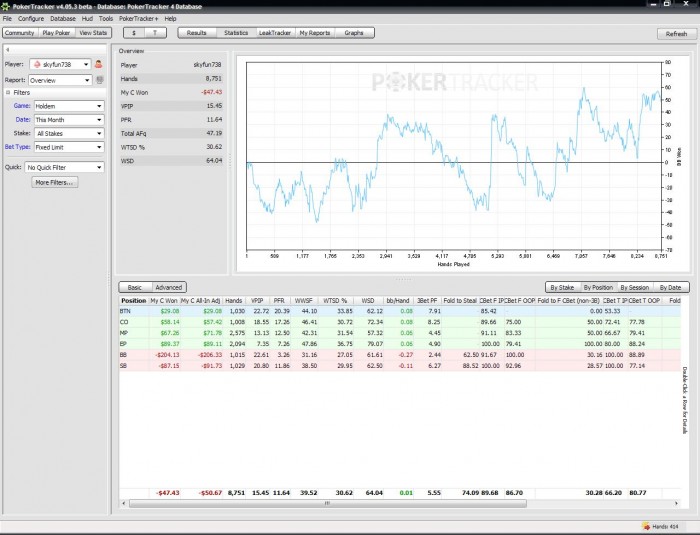Click the Date filter label link
The image size is (700, 535).
pyautogui.click(x=23, y=119)
